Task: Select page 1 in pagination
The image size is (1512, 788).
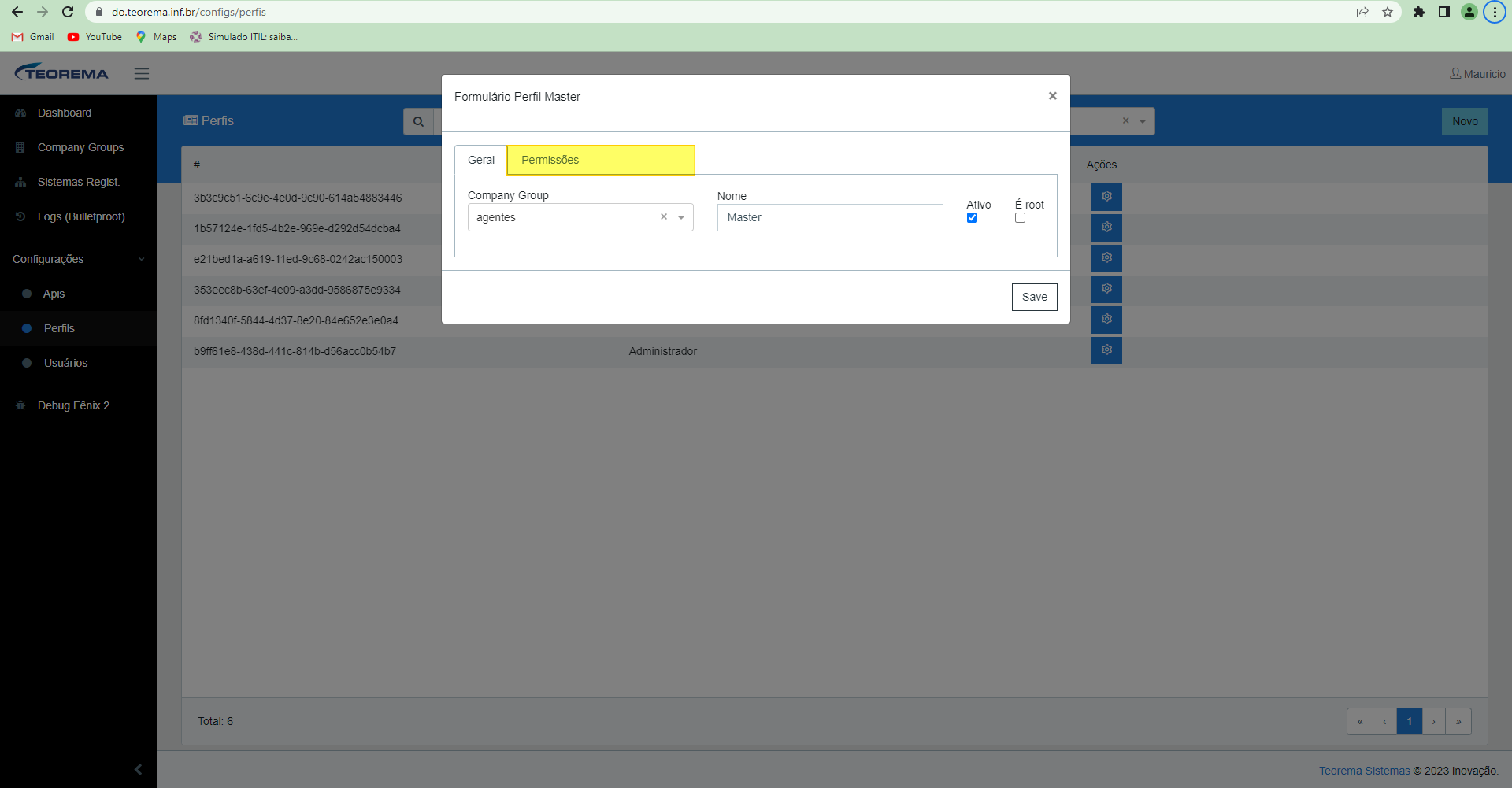Action: (1409, 721)
